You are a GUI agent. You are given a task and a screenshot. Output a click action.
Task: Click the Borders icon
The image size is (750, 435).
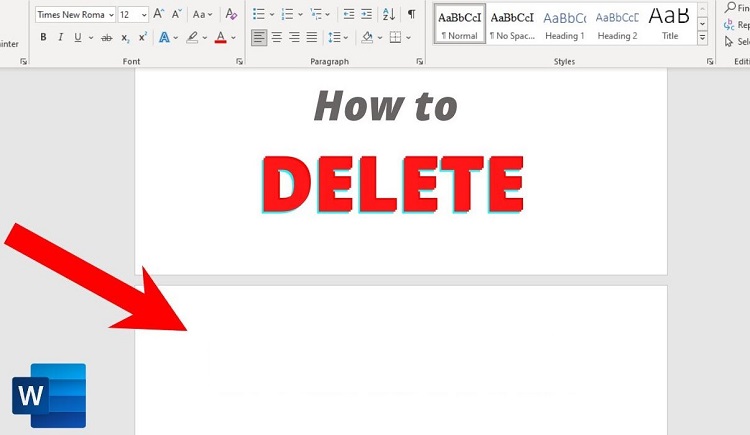pyautogui.click(x=395, y=37)
